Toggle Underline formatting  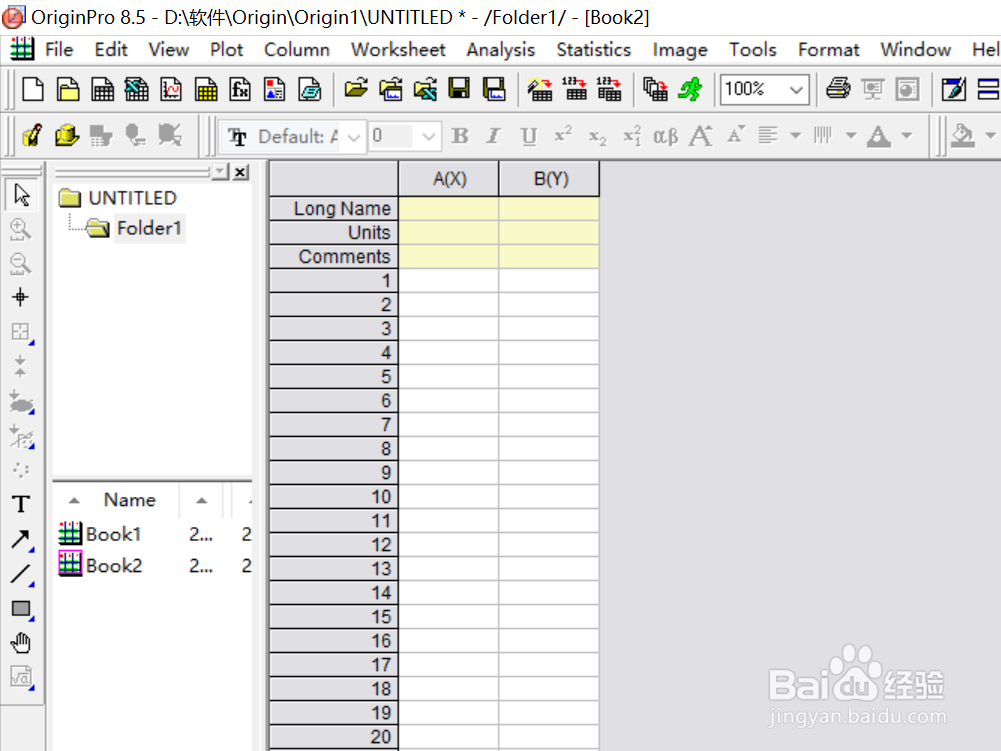pyautogui.click(x=529, y=136)
